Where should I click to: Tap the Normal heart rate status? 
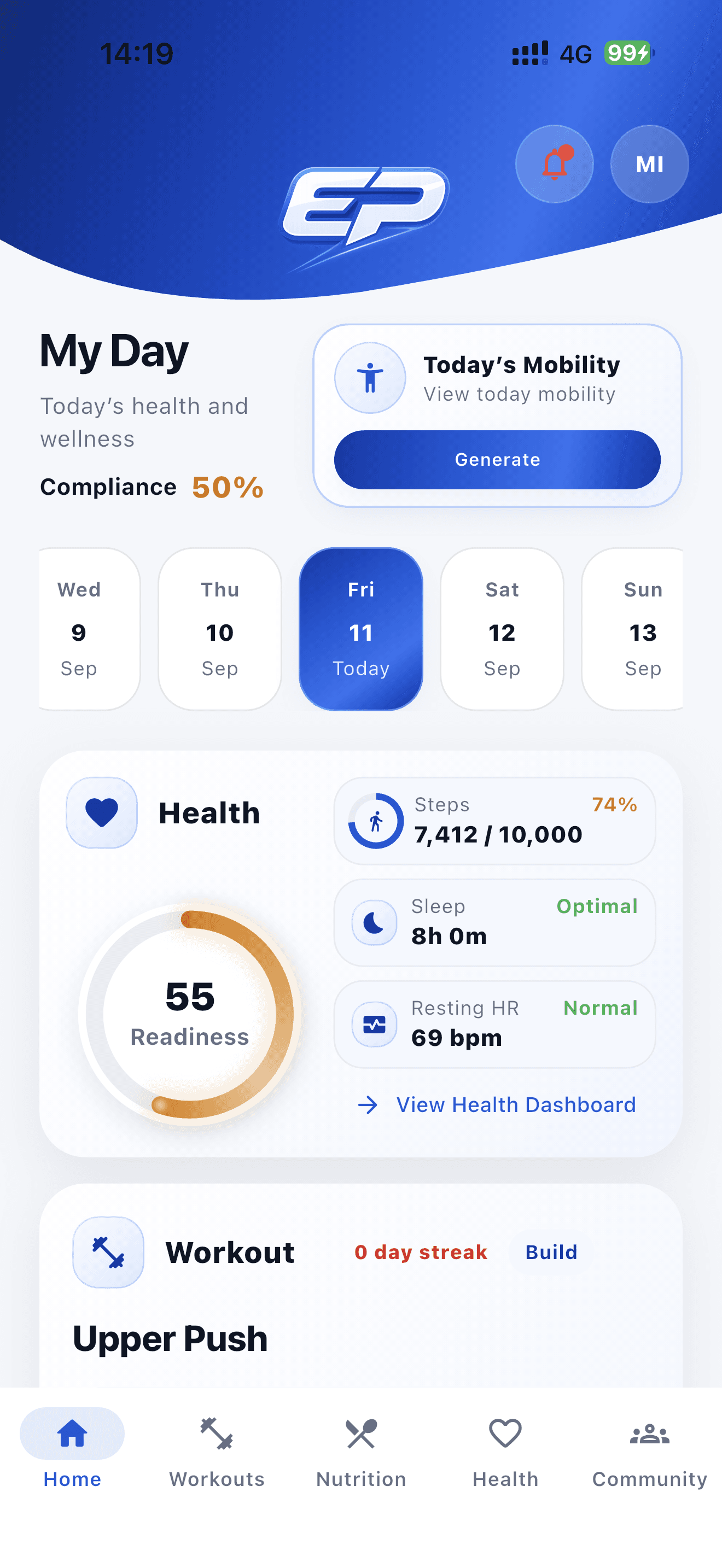600,1008
